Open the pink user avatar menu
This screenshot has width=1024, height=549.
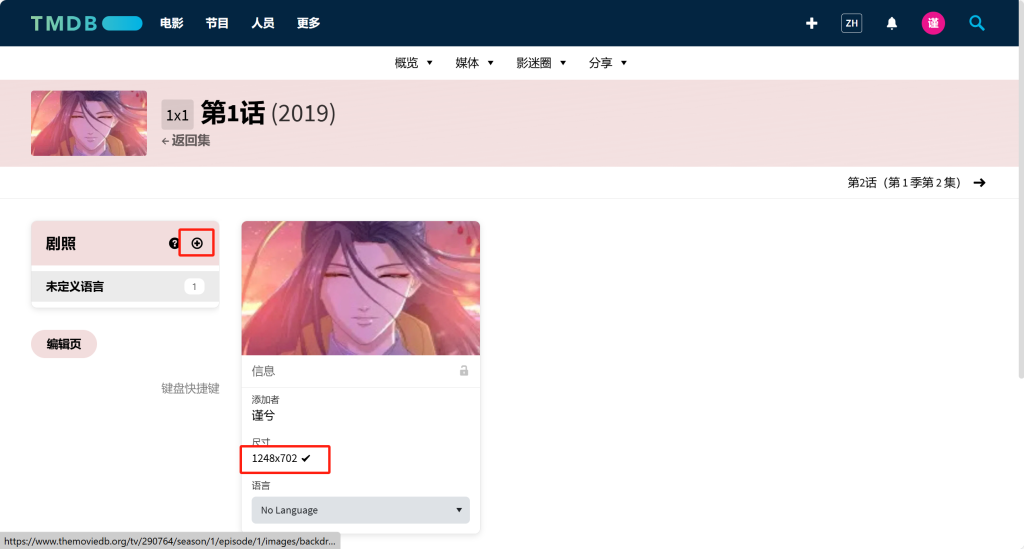933,24
